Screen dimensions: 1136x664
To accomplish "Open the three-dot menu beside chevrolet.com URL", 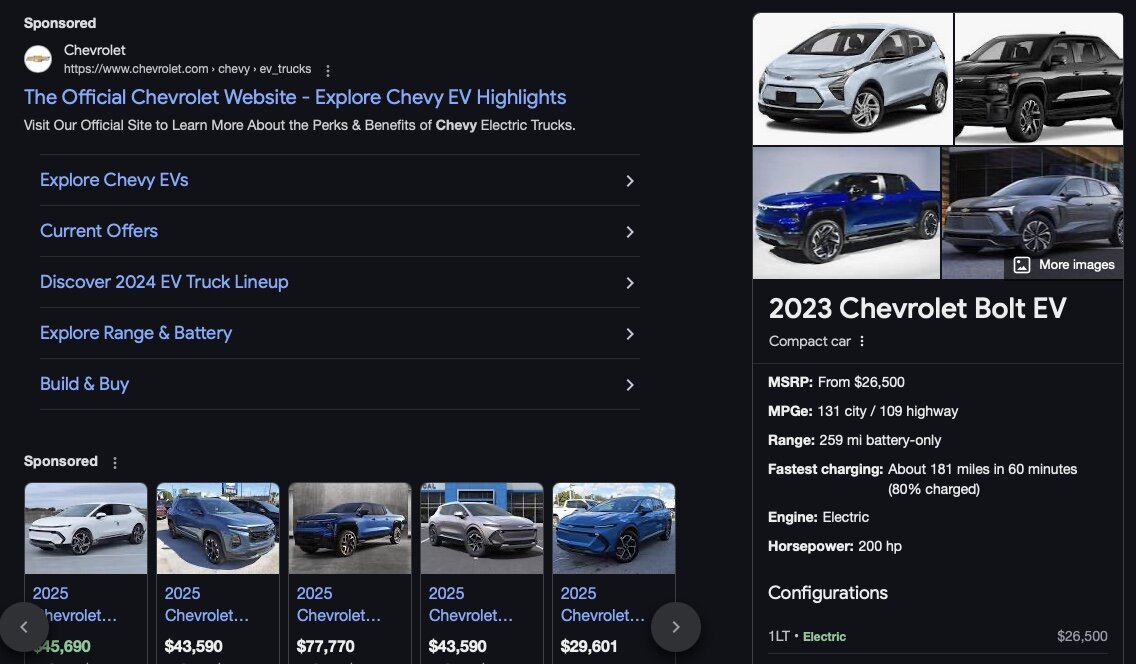I will tap(328, 70).
